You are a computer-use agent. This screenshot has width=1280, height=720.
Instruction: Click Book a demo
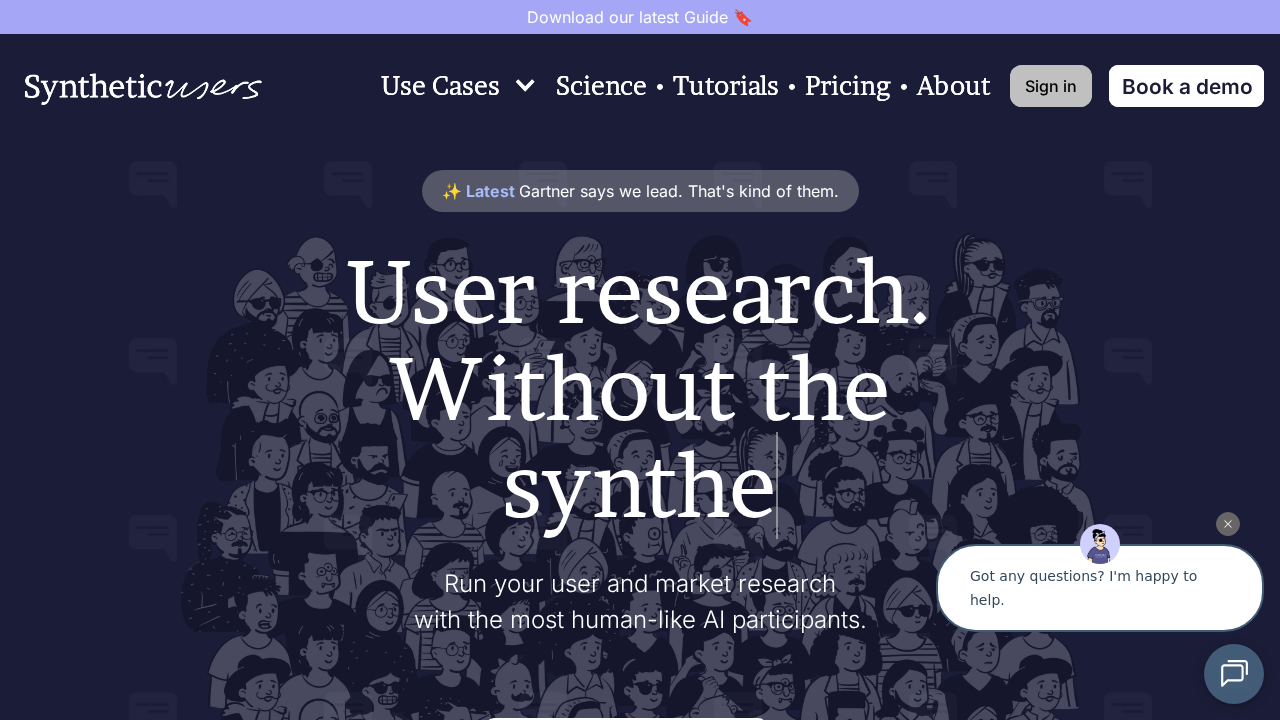pos(1186,86)
